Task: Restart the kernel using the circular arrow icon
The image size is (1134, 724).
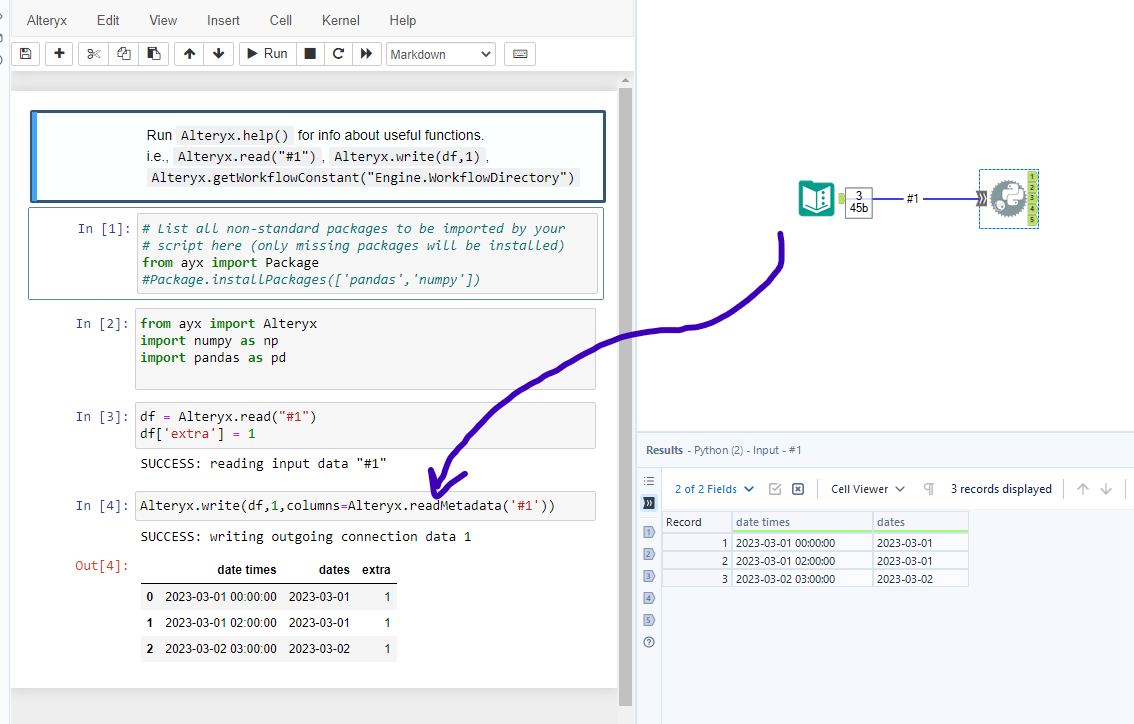Action: click(338, 54)
